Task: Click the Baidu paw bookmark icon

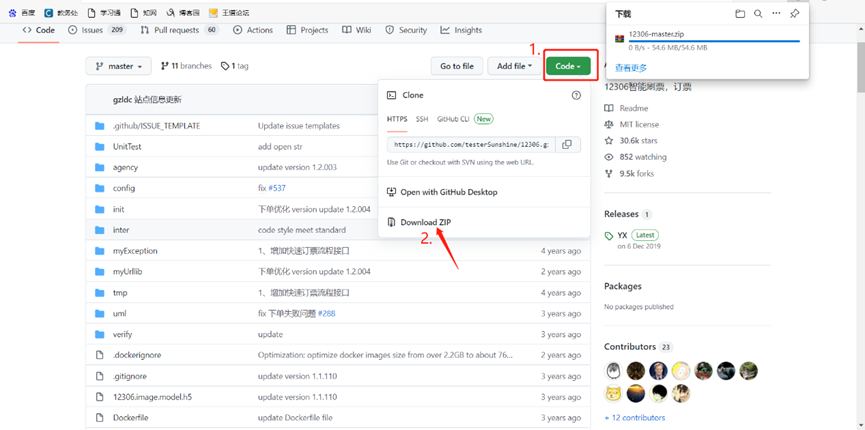Action: pyautogui.click(x=13, y=13)
